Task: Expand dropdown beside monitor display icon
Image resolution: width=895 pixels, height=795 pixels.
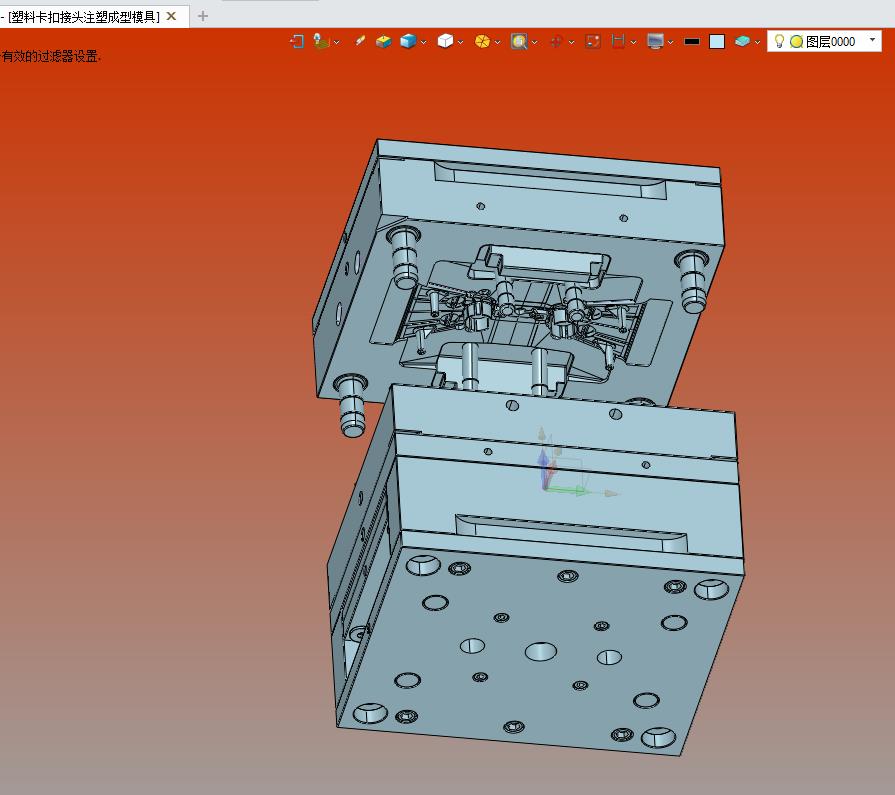Action: pyautogui.click(x=671, y=42)
